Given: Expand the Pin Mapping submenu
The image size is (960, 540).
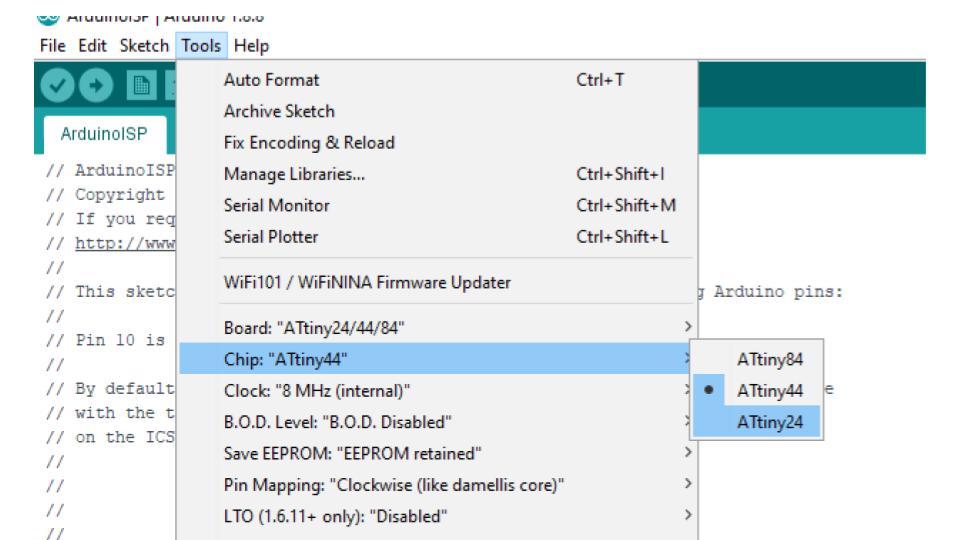Looking at the screenshot, I should coord(438,485).
